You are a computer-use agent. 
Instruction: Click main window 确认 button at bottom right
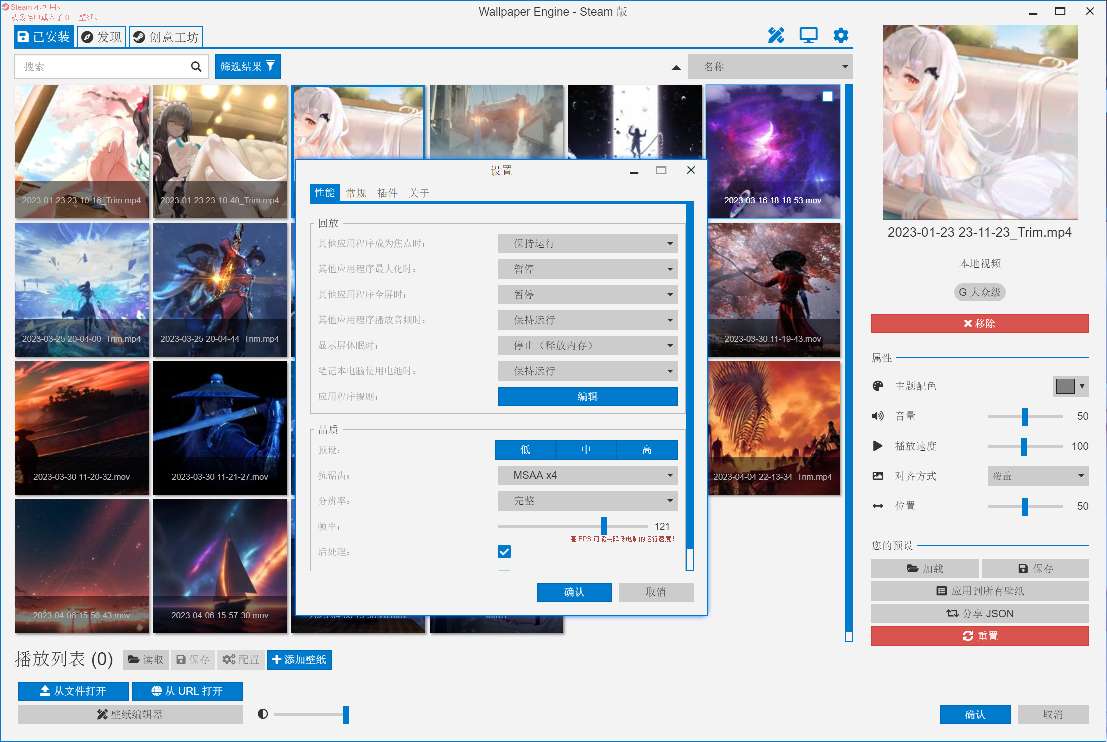(x=975, y=714)
